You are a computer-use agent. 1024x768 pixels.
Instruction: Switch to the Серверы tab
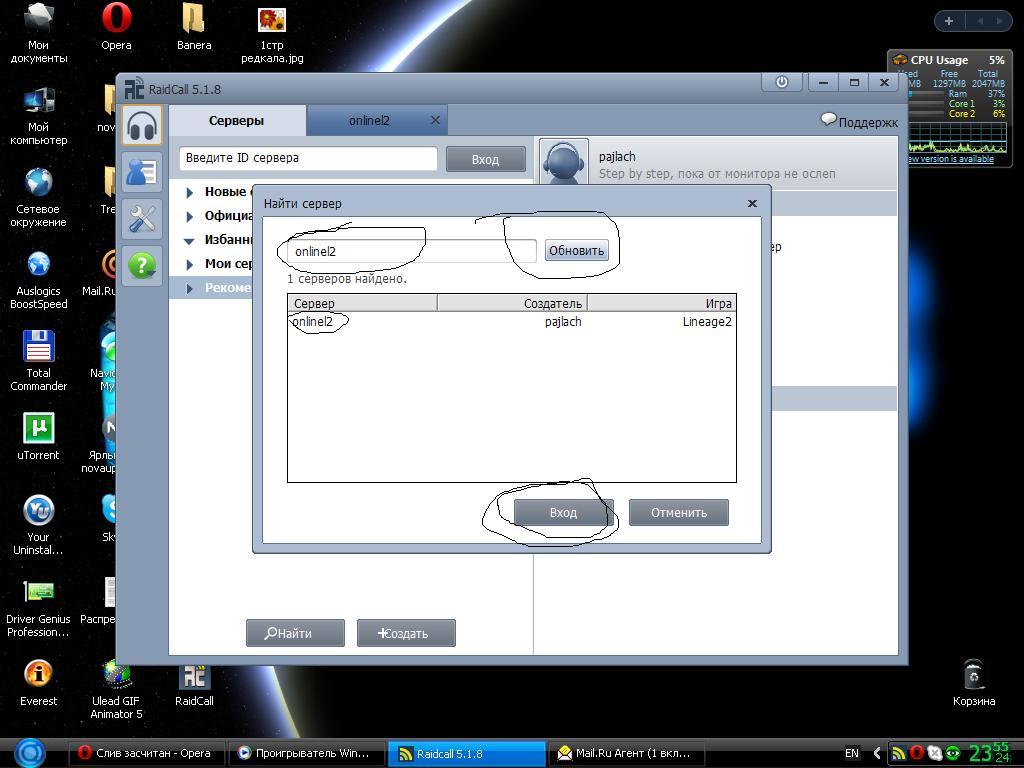click(236, 121)
